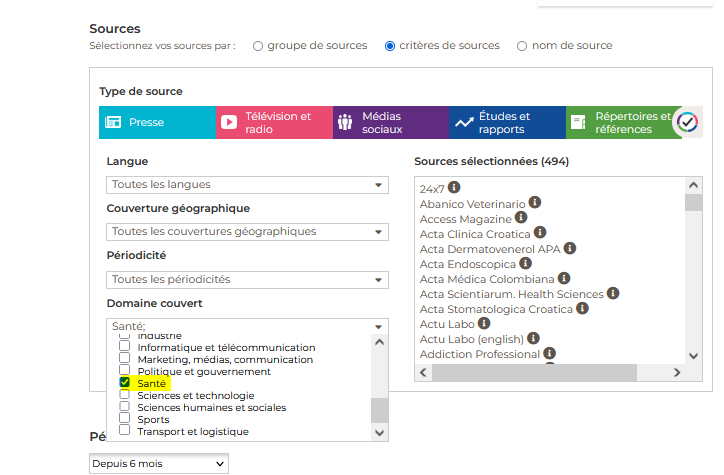Screen dimensions: 724x475
Task: Check the Sports checkbox
Action: pyautogui.click(x=125, y=419)
